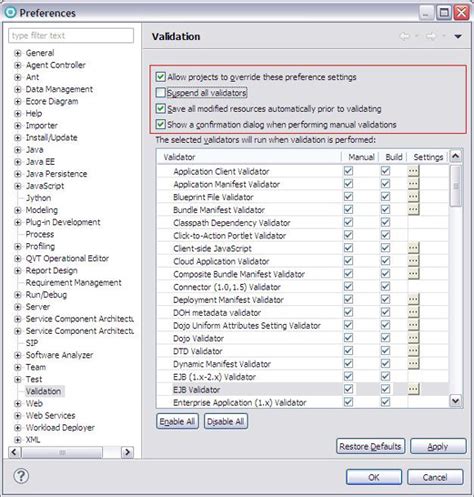This screenshot has height=497, width=474.
Task: Uncheck Manual for Application Client Validator
Action: coord(348,171)
